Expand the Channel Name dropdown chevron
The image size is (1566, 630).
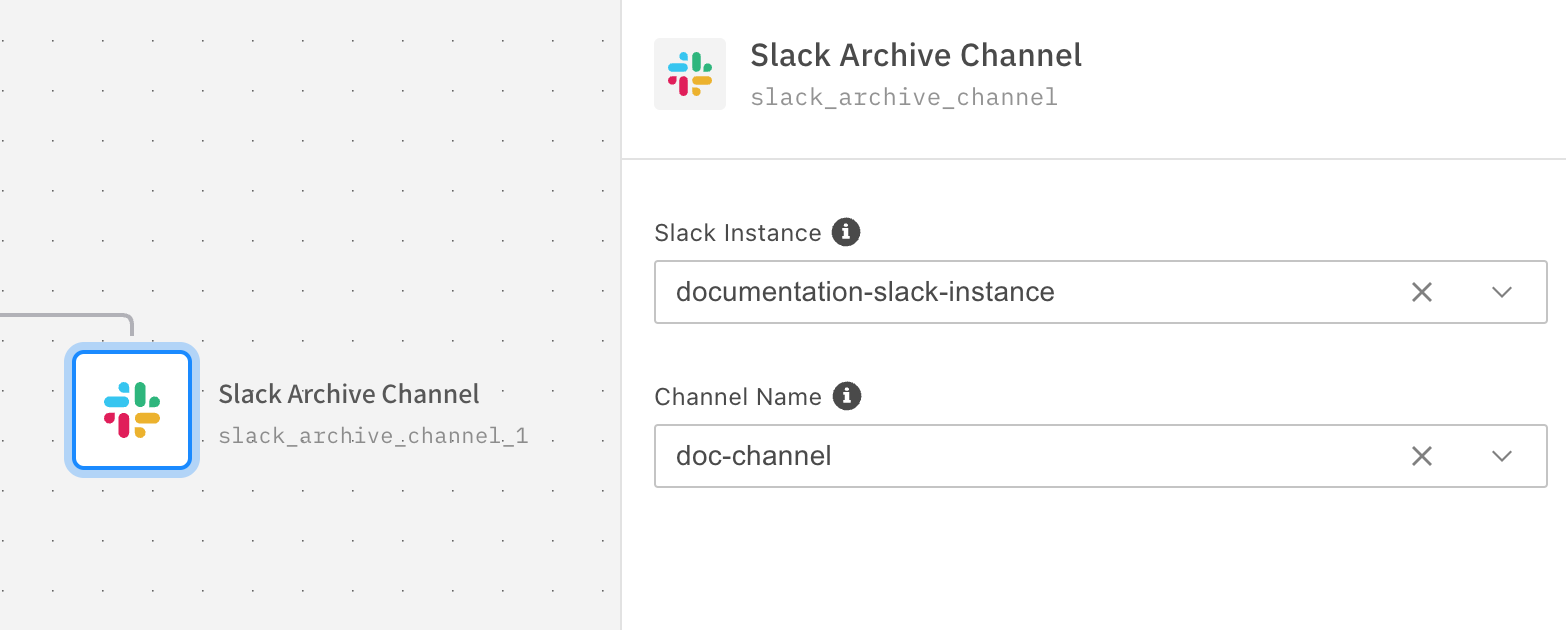point(1501,456)
